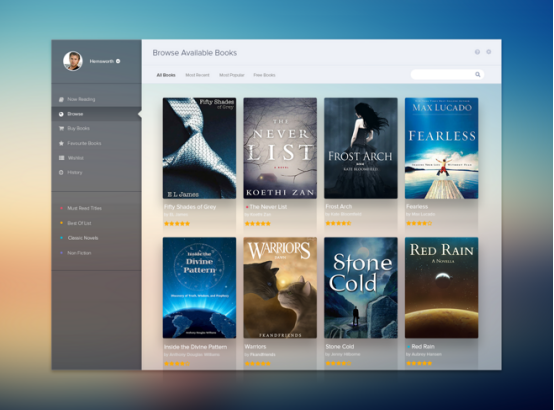Select the Free Books tab

pyautogui.click(x=264, y=75)
